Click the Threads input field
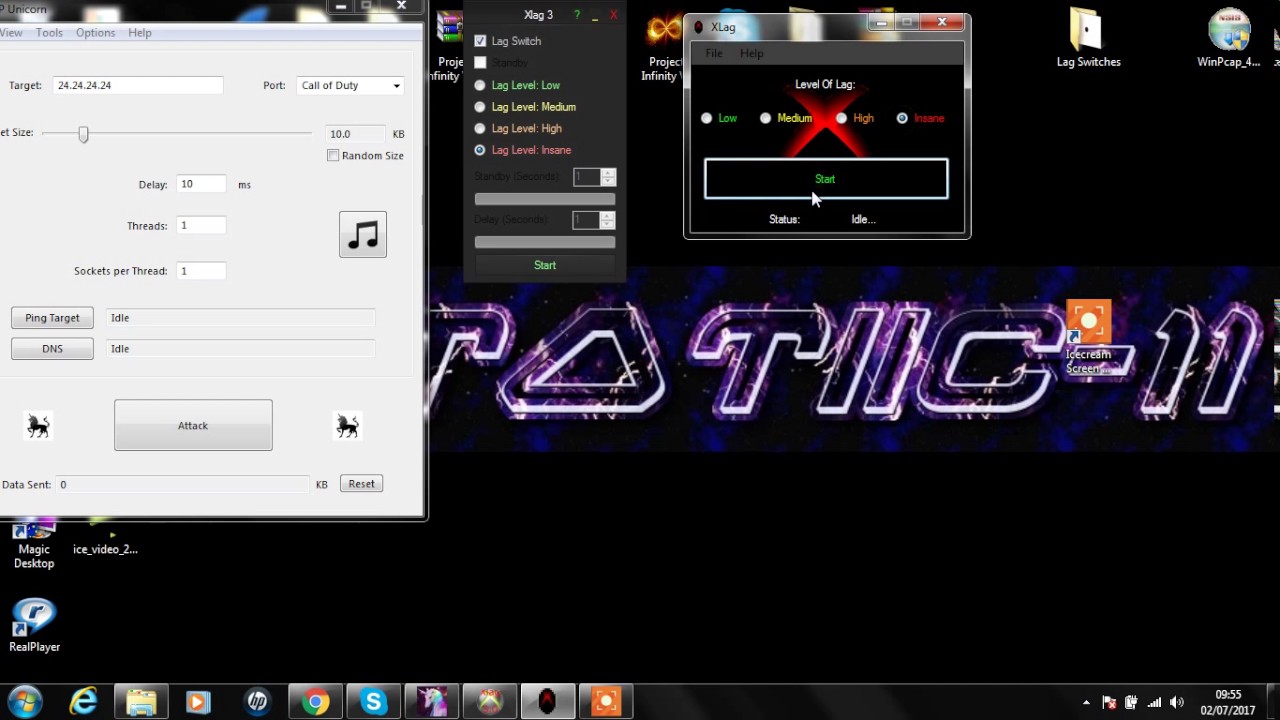Image resolution: width=1280 pixels, height=720 pixels. coord(201,225)
